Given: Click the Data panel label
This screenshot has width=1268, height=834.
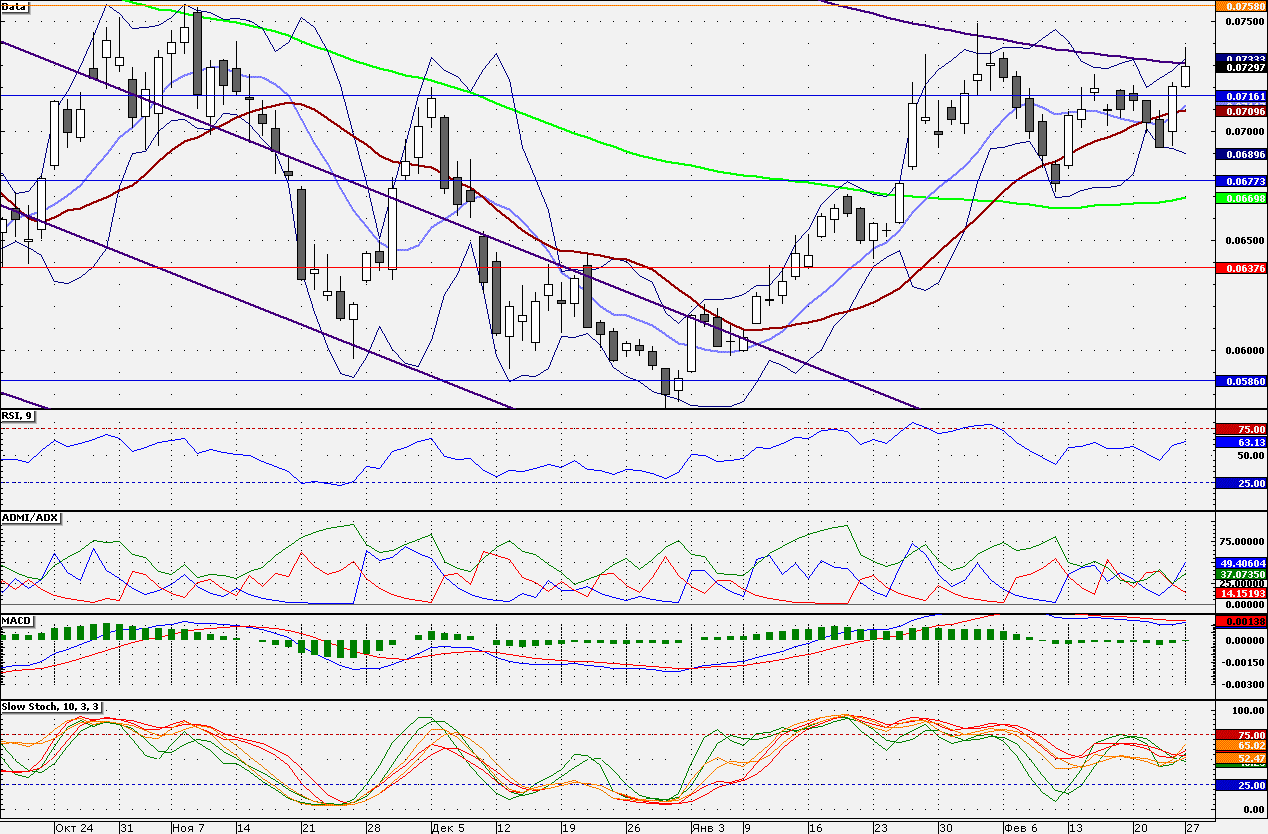Looking at the screenshot, I should (x=15, y=6).
